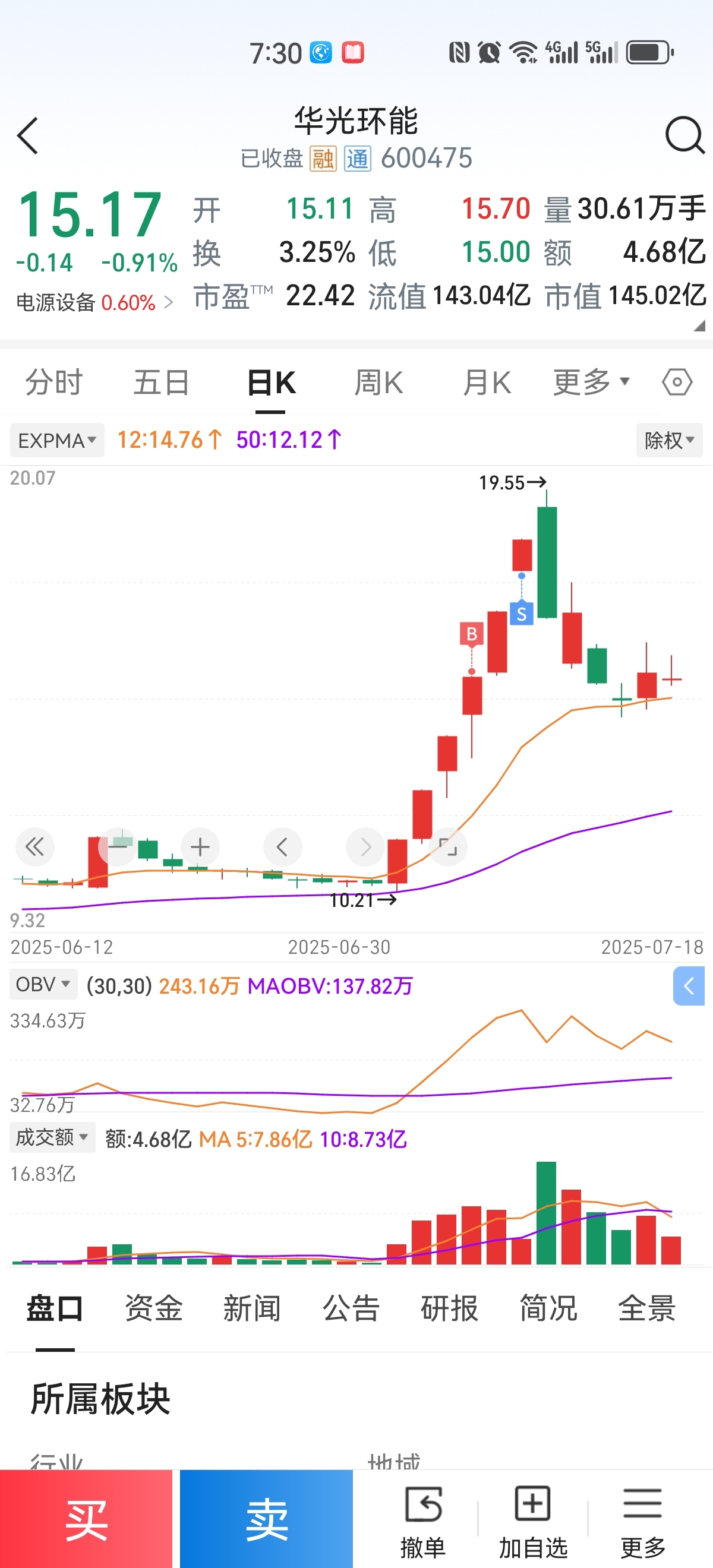
Task: Open 电源设备 sector link
Action: (x=94, y=302)
